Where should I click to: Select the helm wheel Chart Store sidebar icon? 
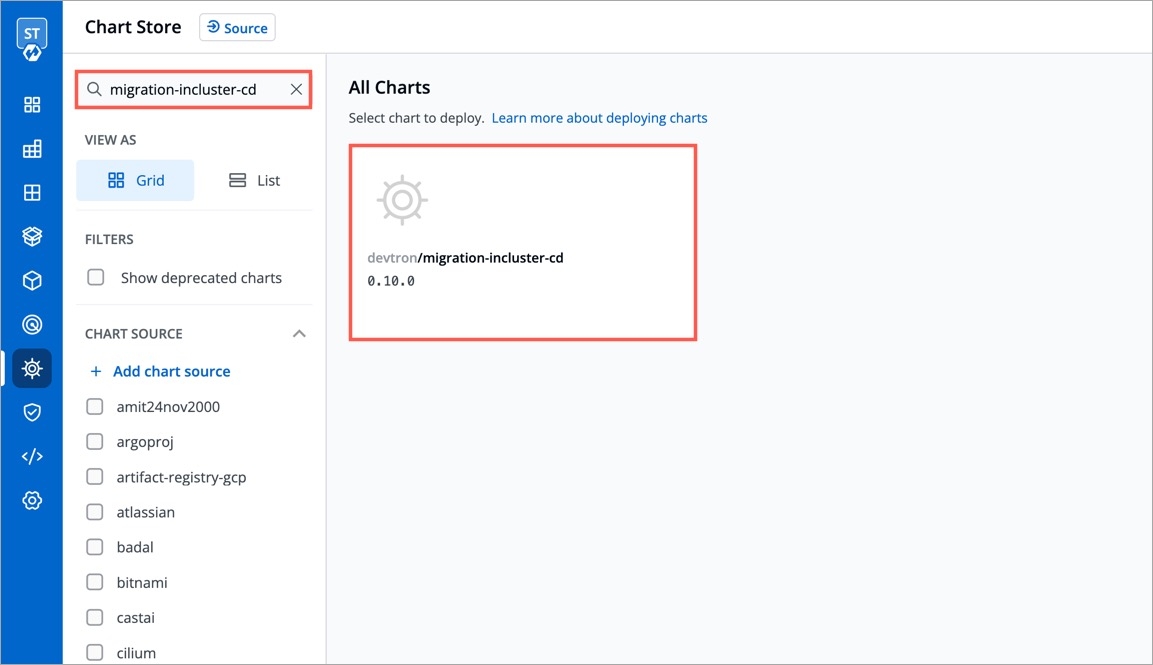tap(32, 368)
